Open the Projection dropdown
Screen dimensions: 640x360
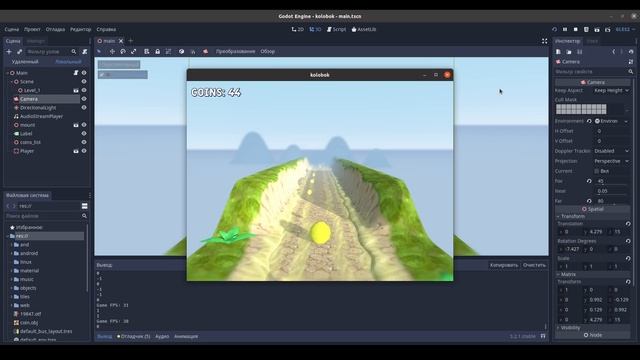[x=611, y=161]
